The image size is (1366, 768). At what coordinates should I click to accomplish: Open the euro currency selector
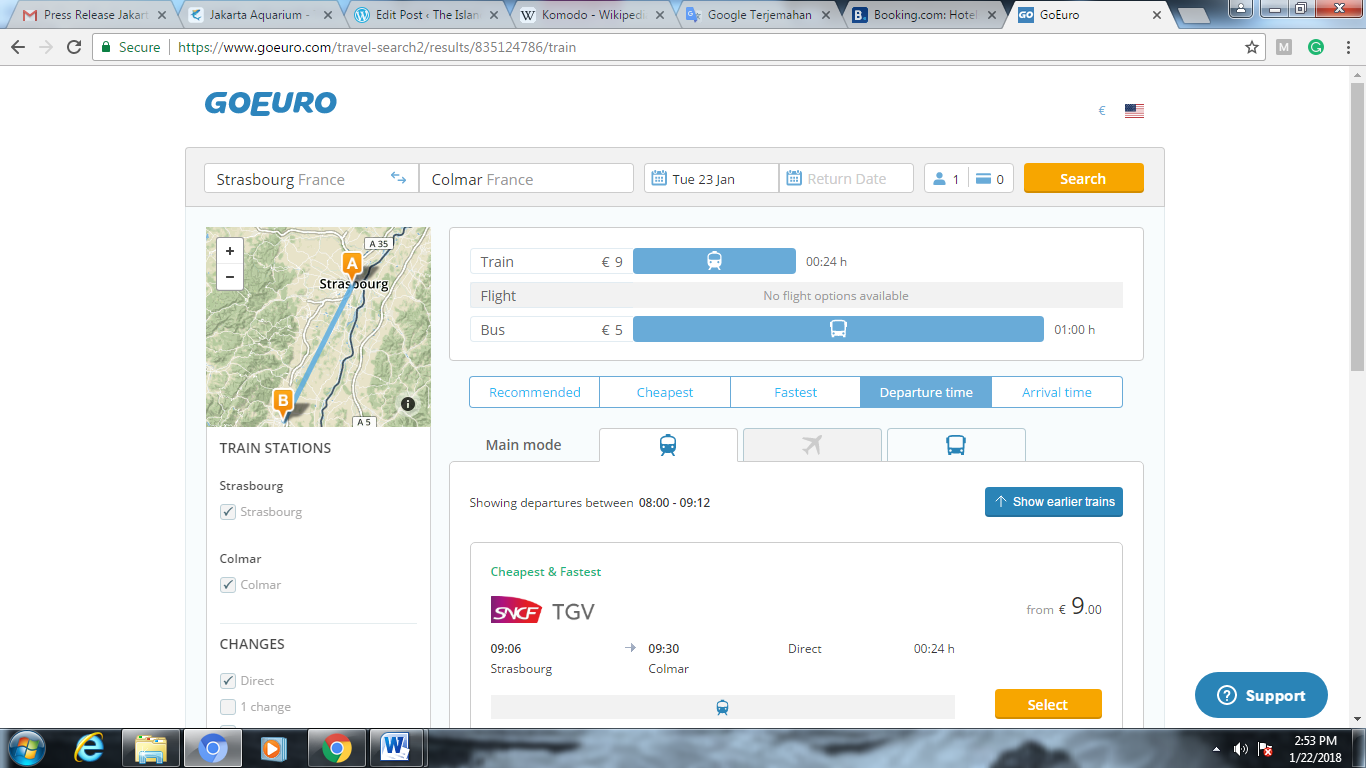click(x=1102, y=111)
